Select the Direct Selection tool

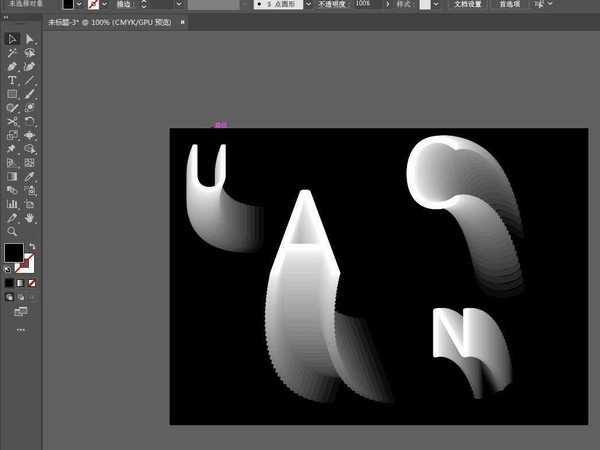coord(30,39)
